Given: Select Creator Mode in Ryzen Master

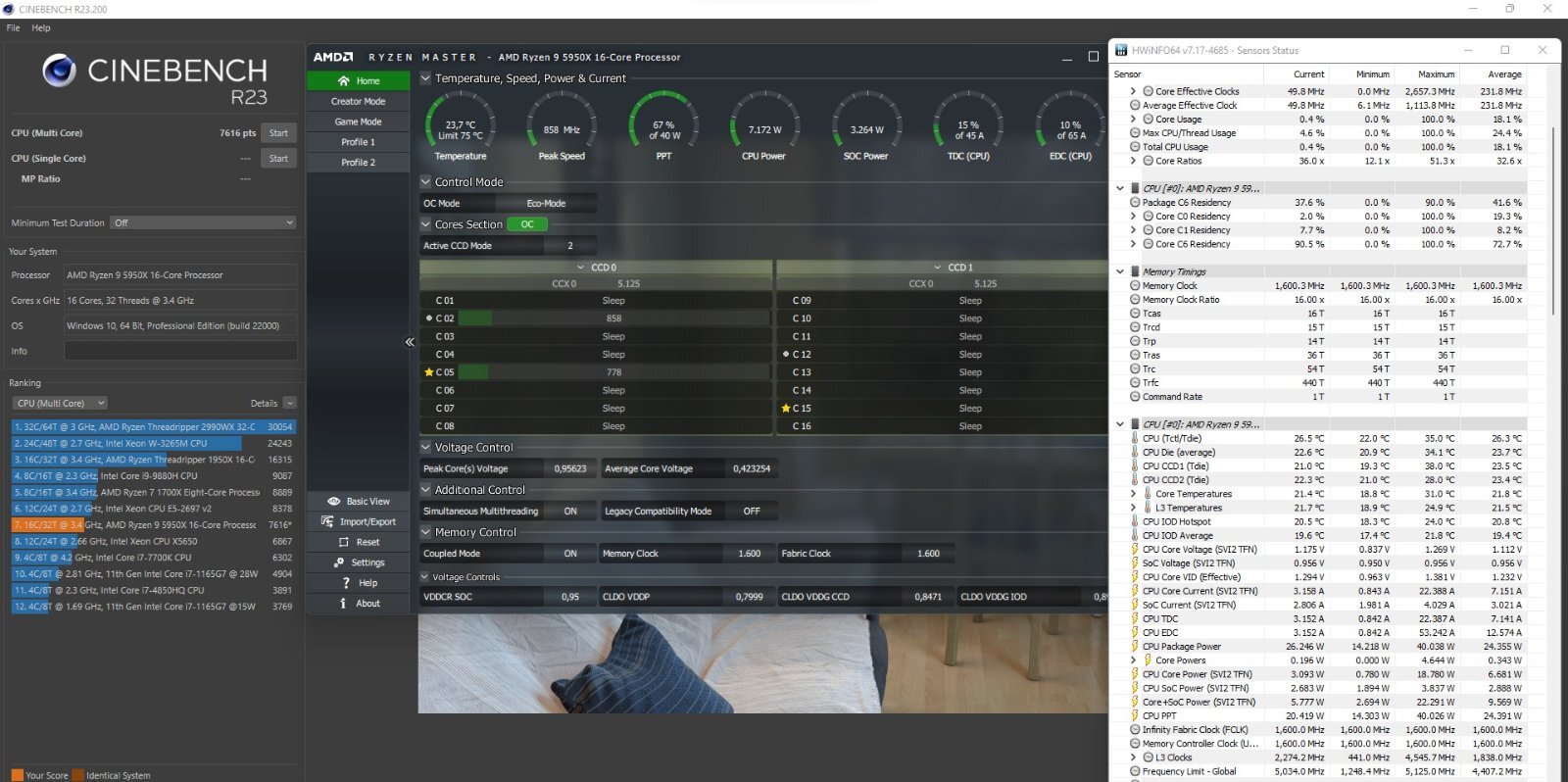Looking at the screenshot, I should (358, 102).
